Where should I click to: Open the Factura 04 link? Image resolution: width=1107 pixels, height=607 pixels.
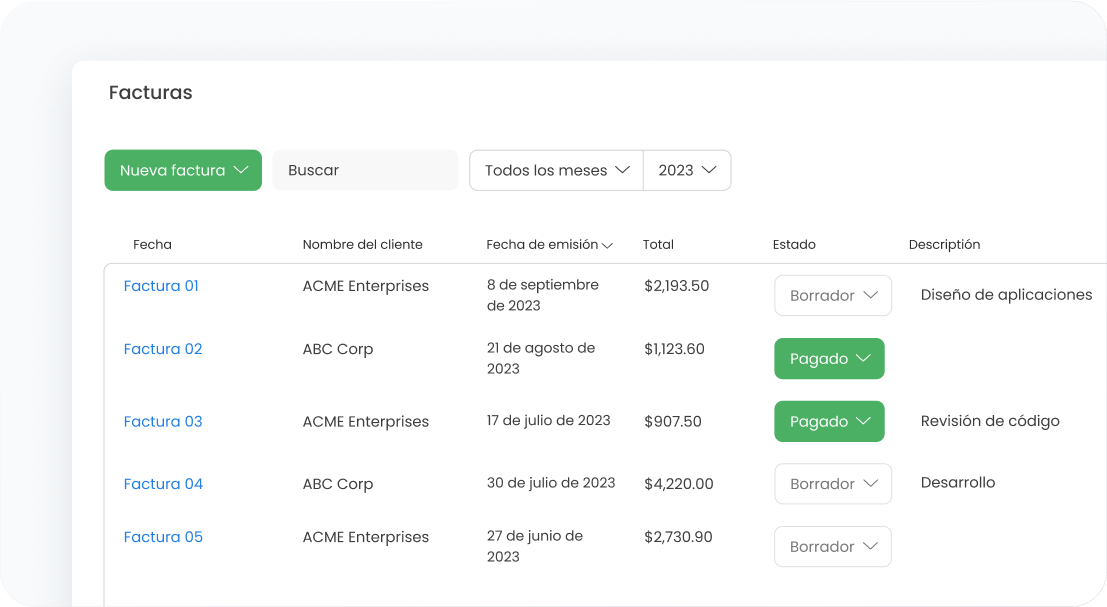coord(163,484)
